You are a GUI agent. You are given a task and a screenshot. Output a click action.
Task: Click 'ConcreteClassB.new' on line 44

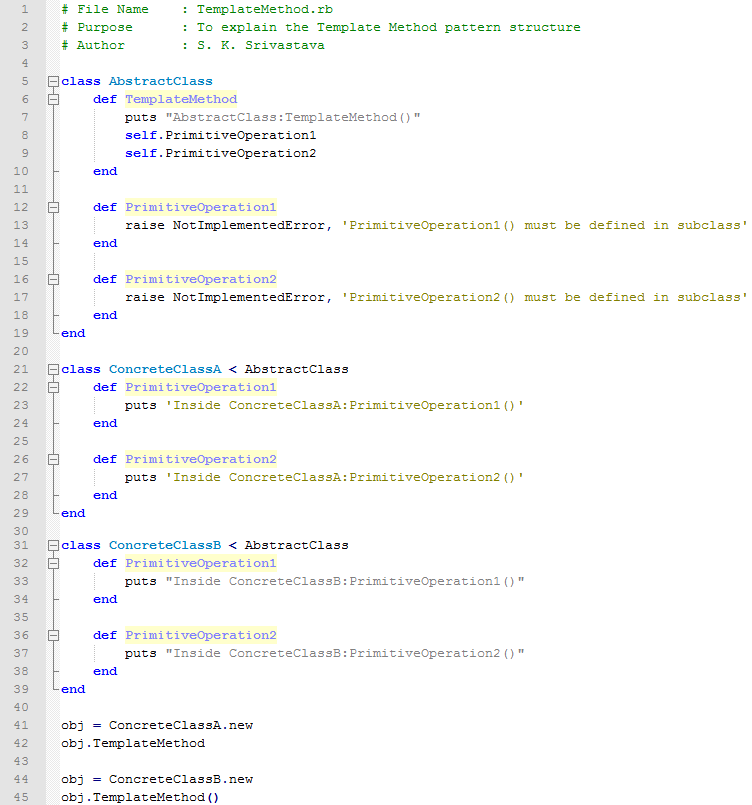pos(181,779)
